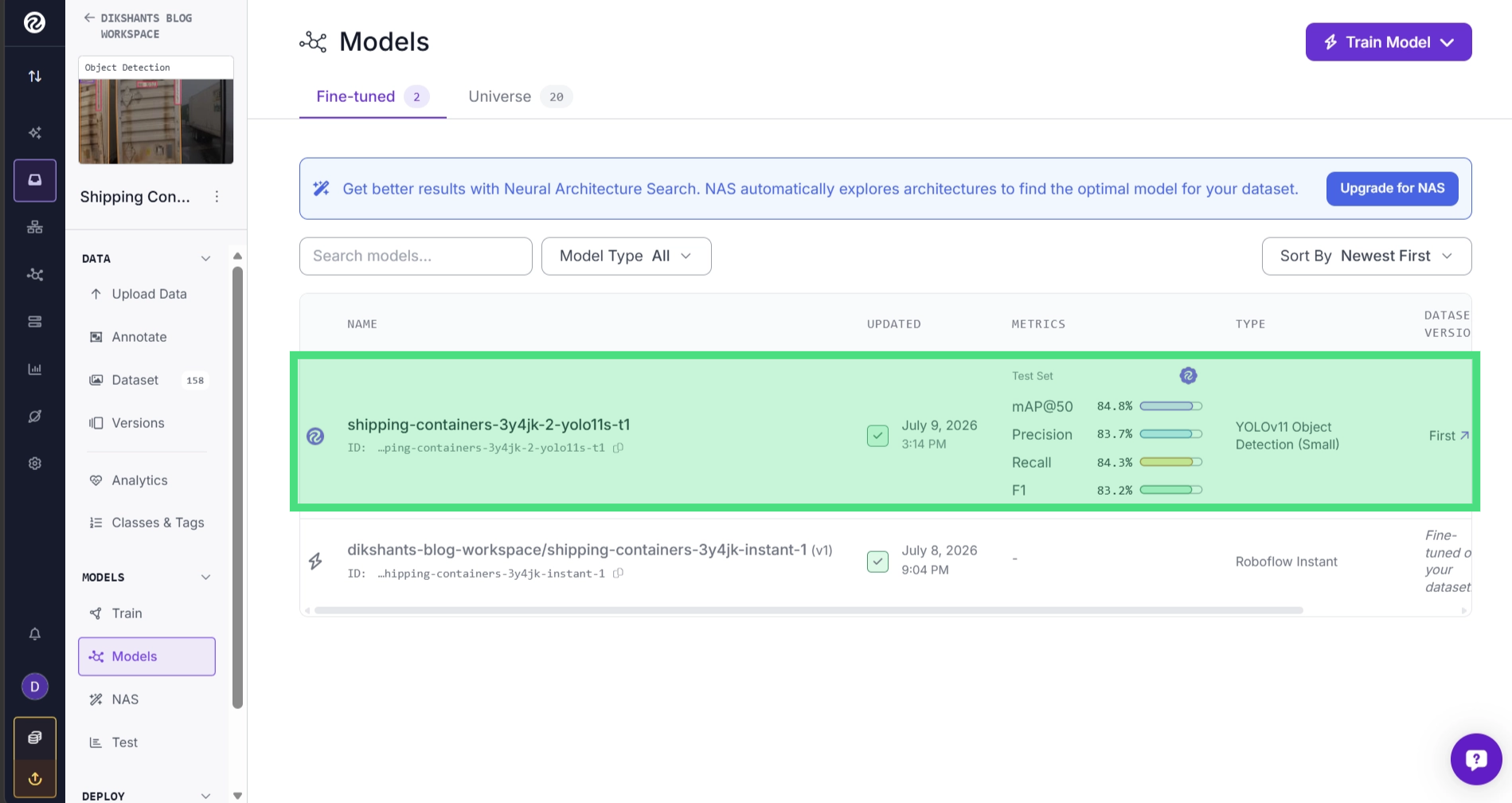The height and width of the screenshot is (803, 1512).
Task: Open the Sort By dropdown
Action: [x=1366, y=257]
